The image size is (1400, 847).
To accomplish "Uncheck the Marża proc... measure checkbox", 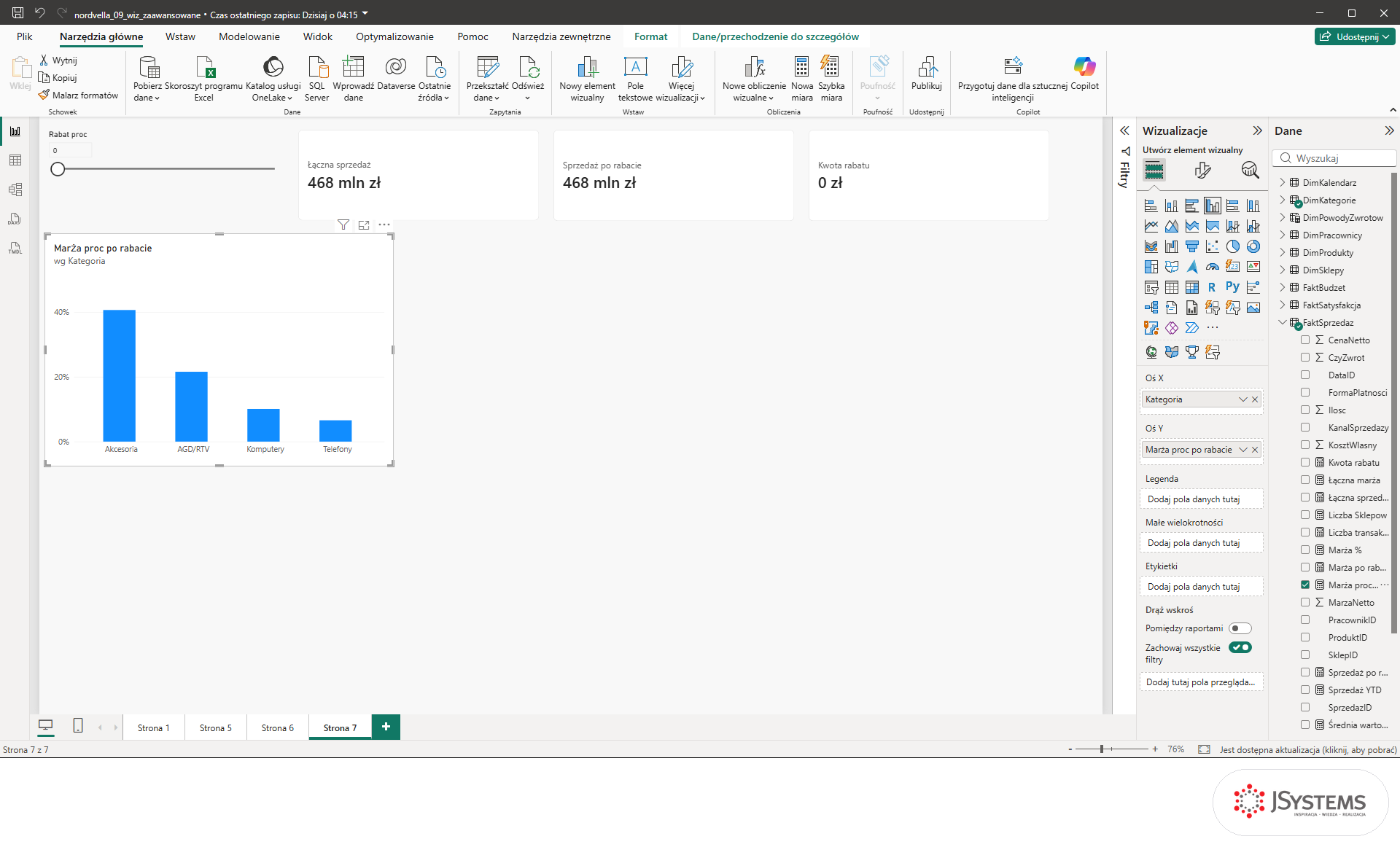I will pyautogui.click(x=1305, y=585).
